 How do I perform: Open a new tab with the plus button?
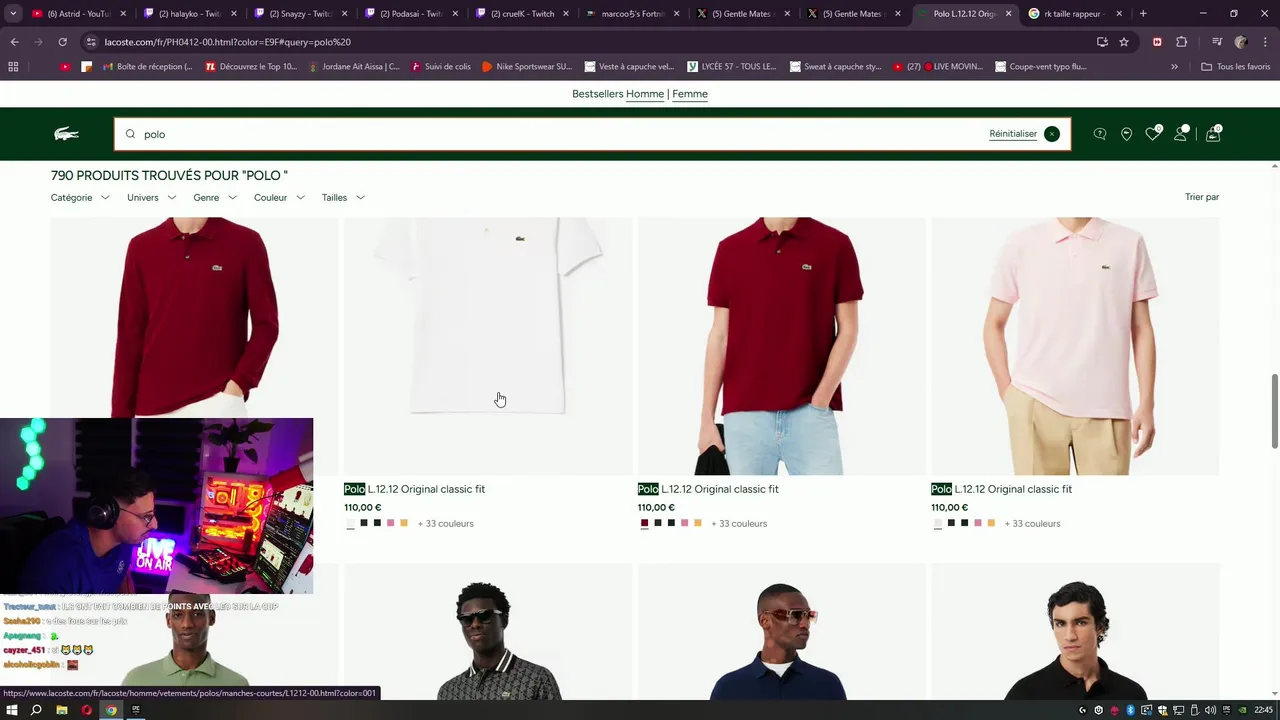1143,14
